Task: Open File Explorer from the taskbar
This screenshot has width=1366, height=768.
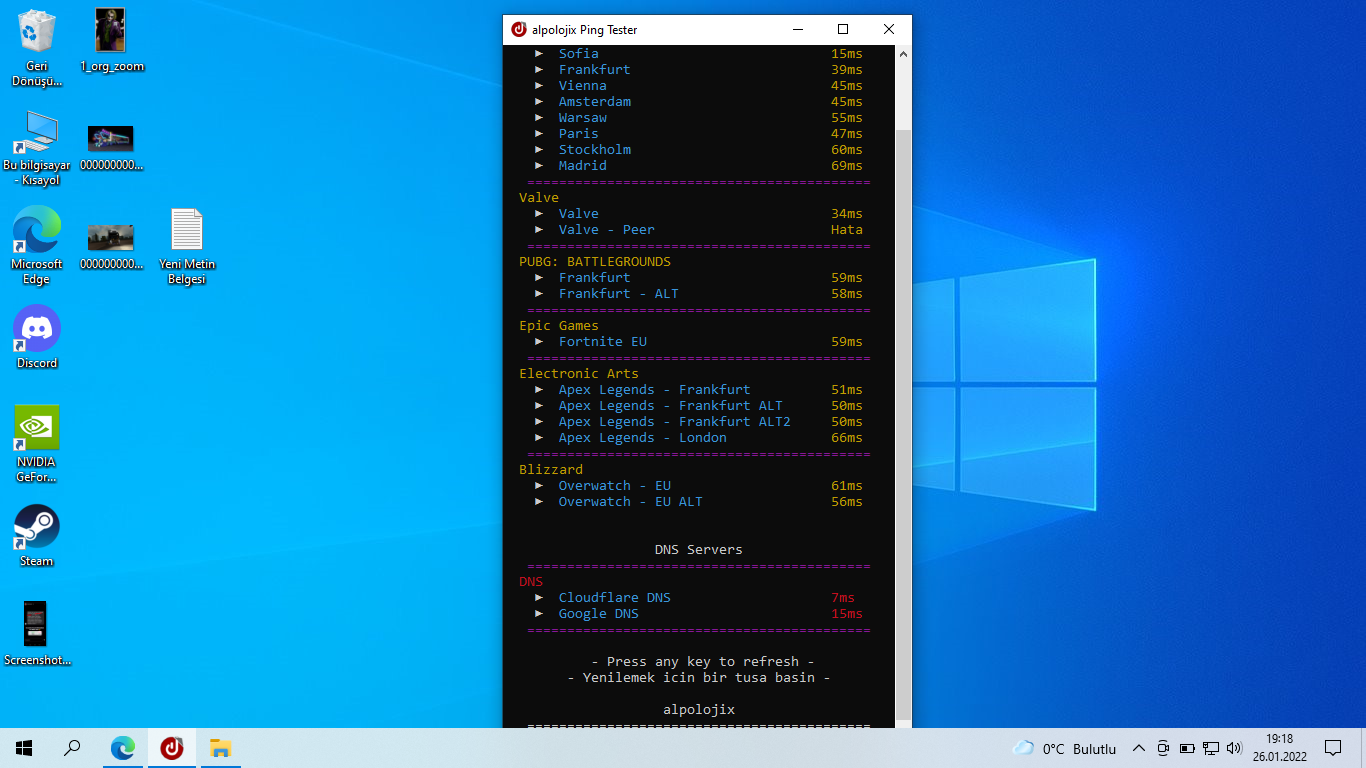Action: pos(220,748)
